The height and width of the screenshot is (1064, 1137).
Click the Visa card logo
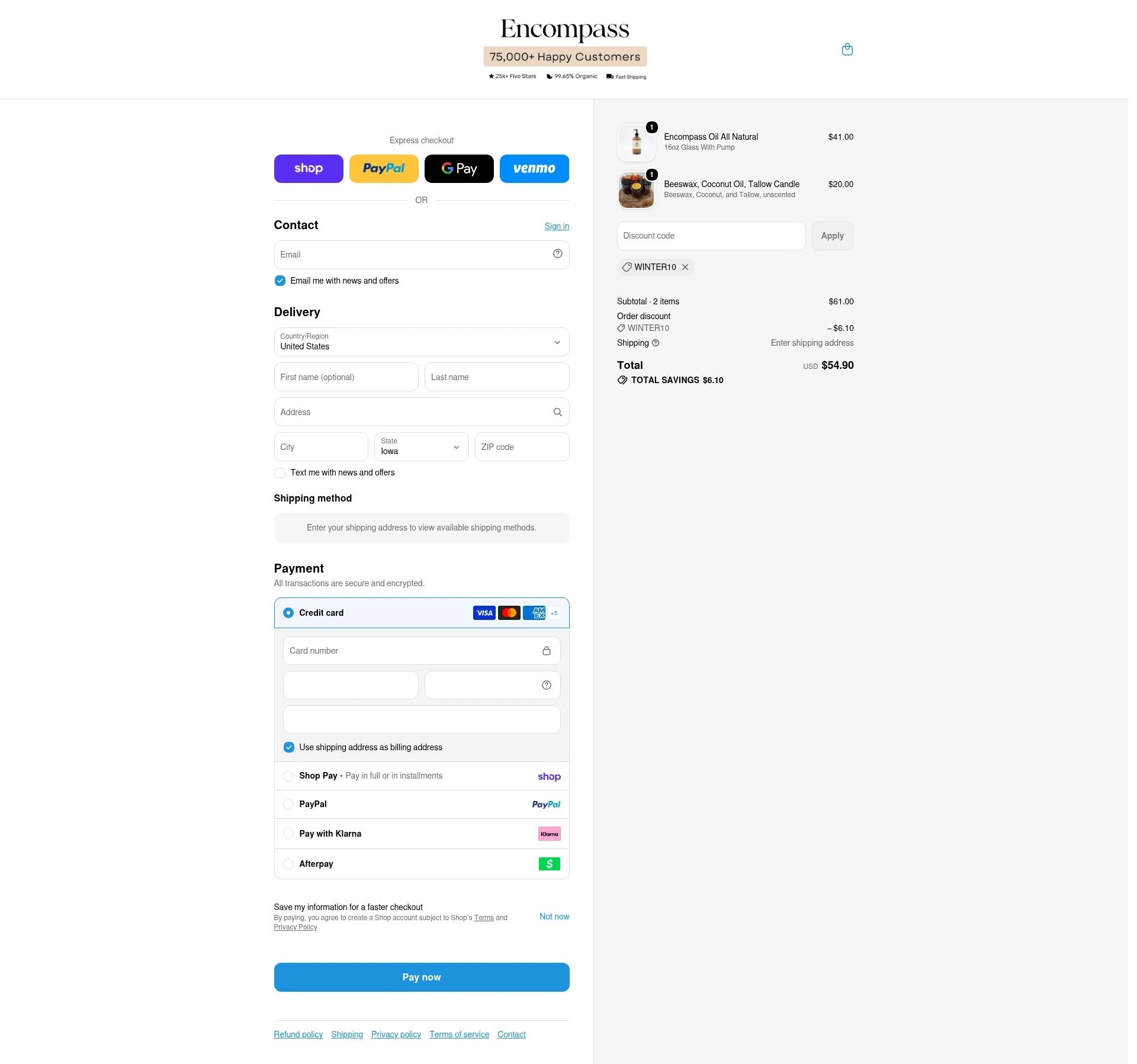click(484, 613)
